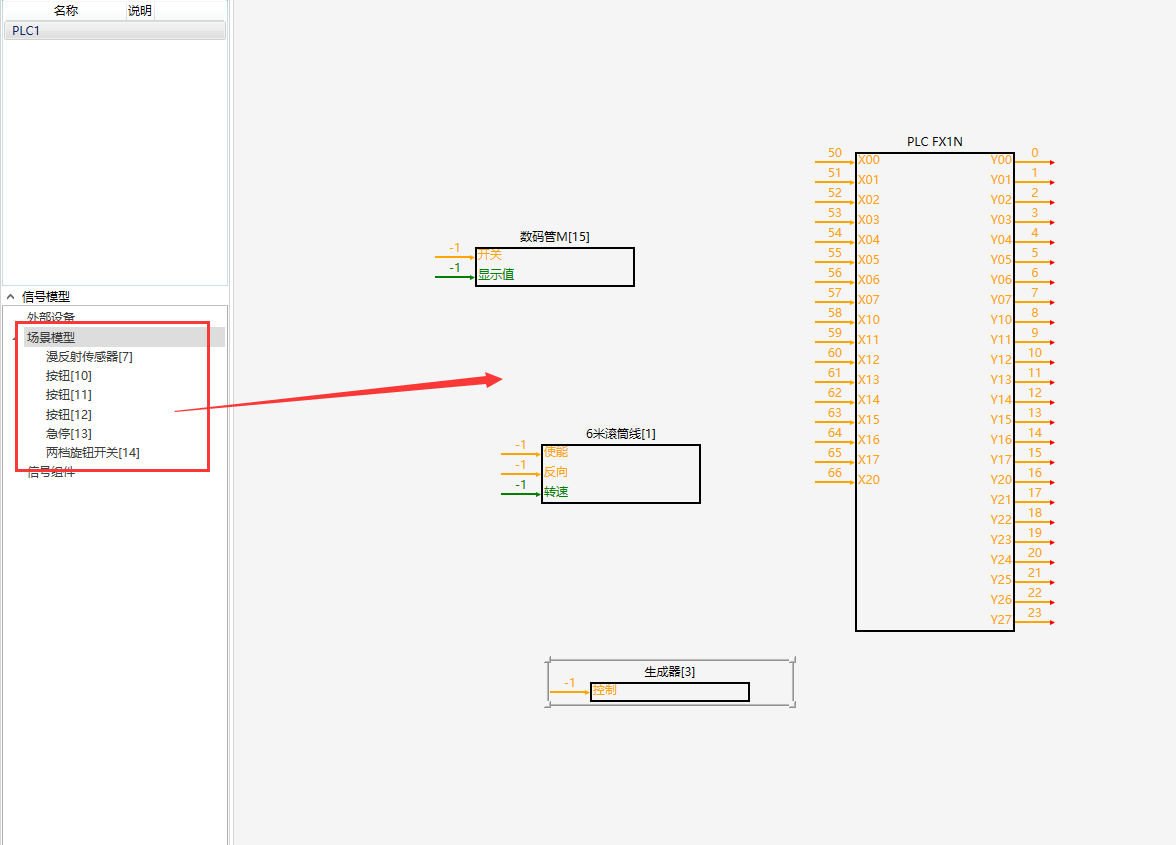
Task: Click the X13 input pin
Action: (x=869, y=380)
